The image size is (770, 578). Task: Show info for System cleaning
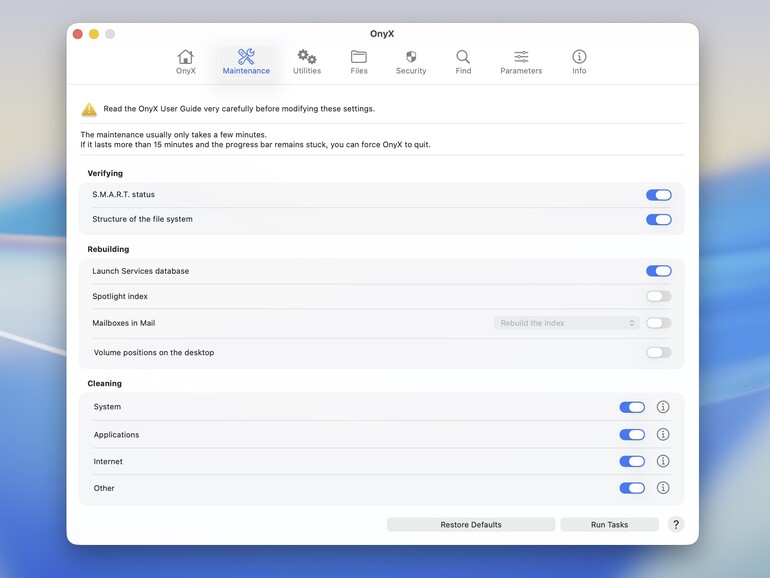click(x=663, y=407)
